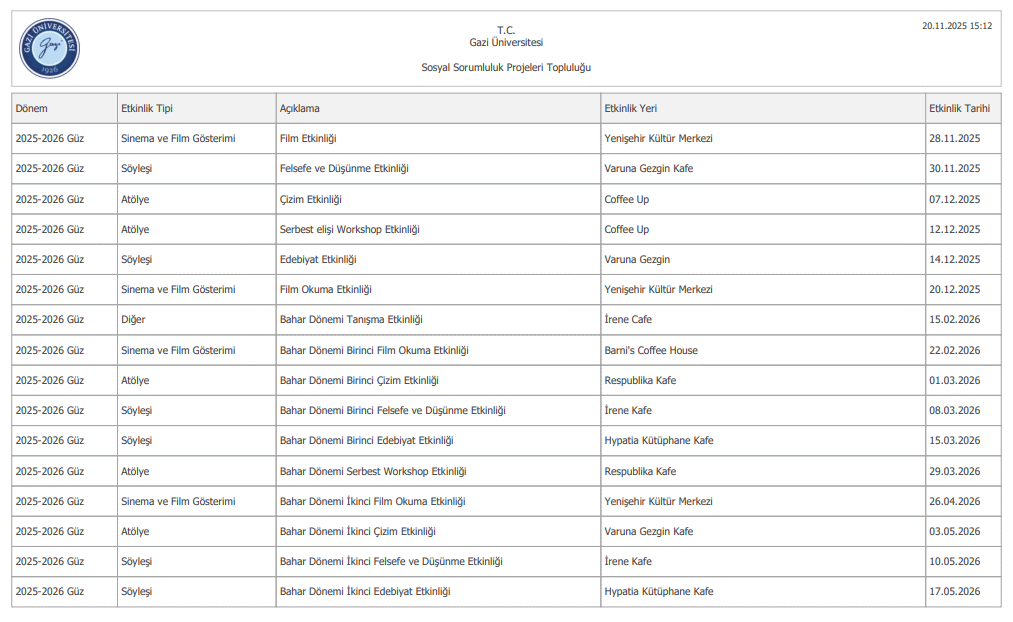Click the Barni's Coffee House venue cell
This screenshot has height=622, width=1013.
(651, 350)
